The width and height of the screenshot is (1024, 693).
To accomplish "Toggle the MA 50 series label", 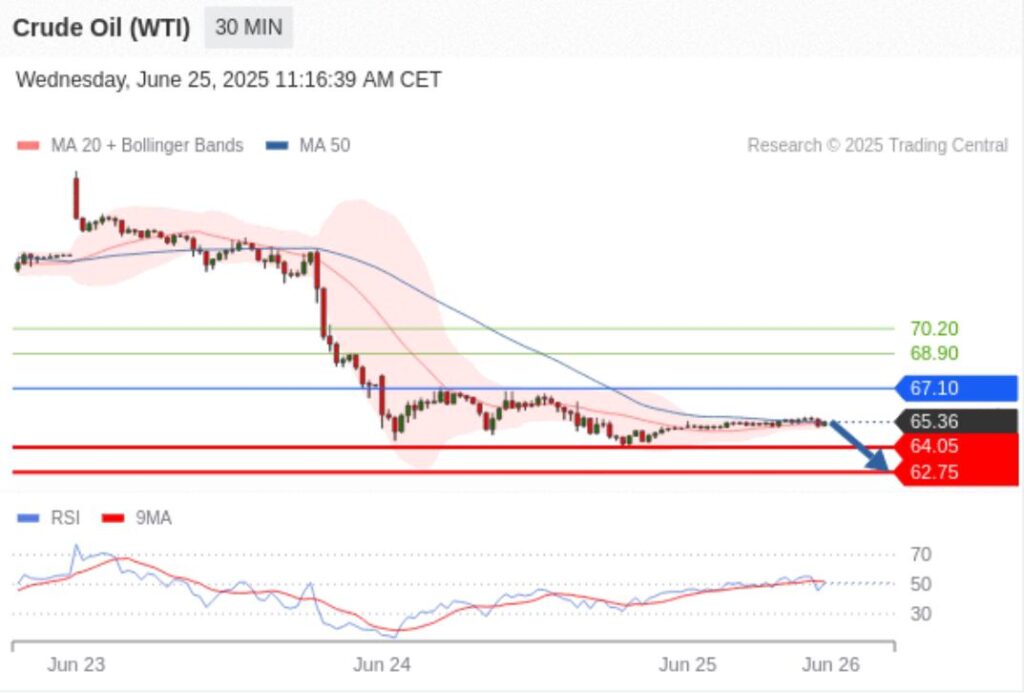I will (324, 146).
